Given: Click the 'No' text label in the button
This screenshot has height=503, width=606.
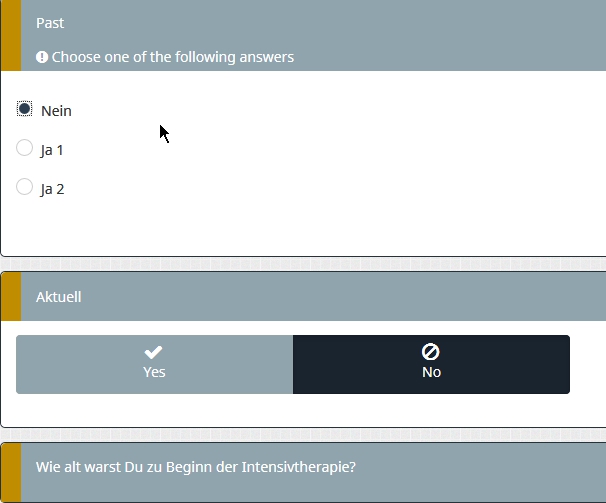Looking at the screenshot, I should coord(431,372).
